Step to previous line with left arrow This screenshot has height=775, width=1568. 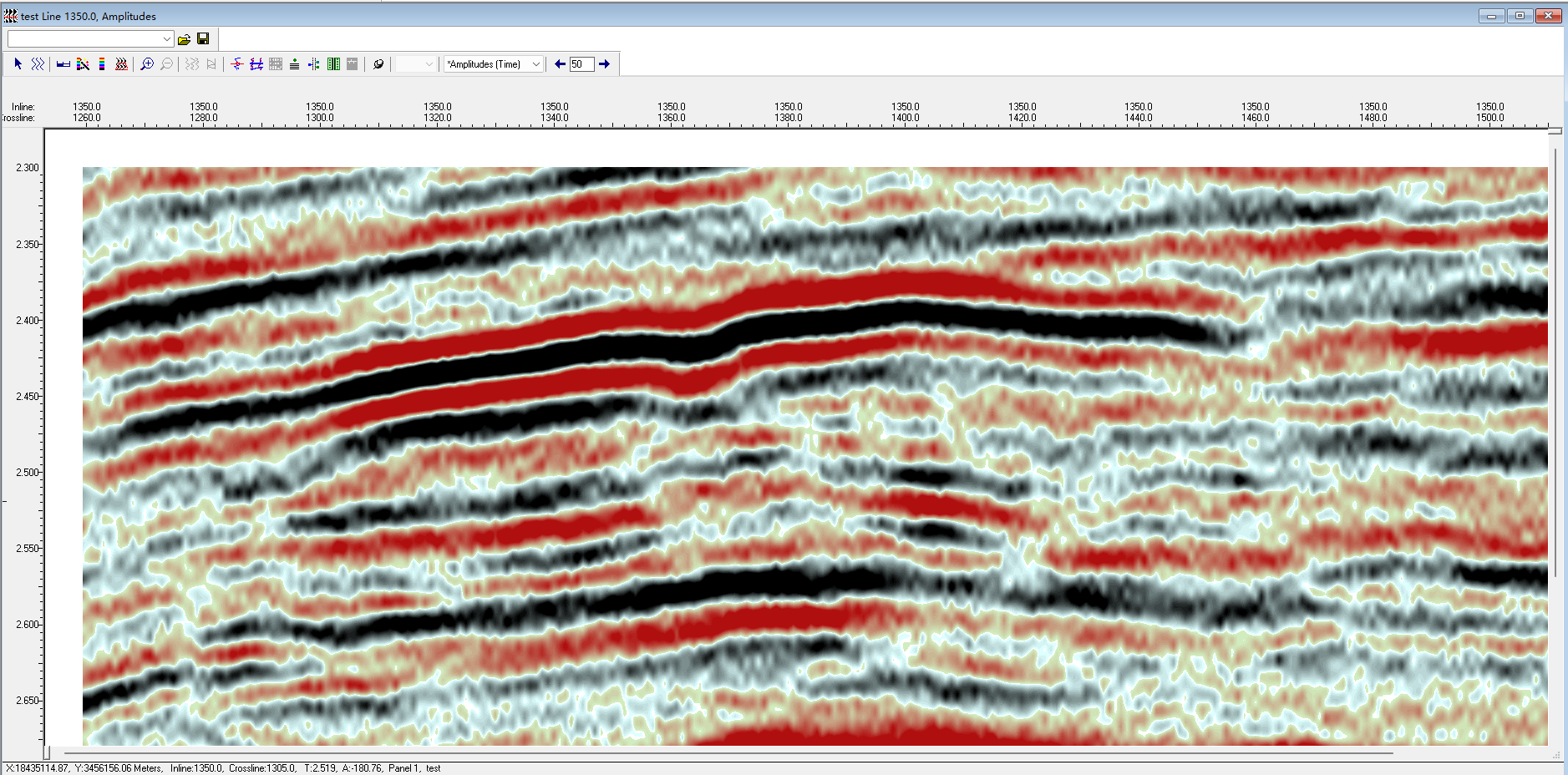[560, 63]
